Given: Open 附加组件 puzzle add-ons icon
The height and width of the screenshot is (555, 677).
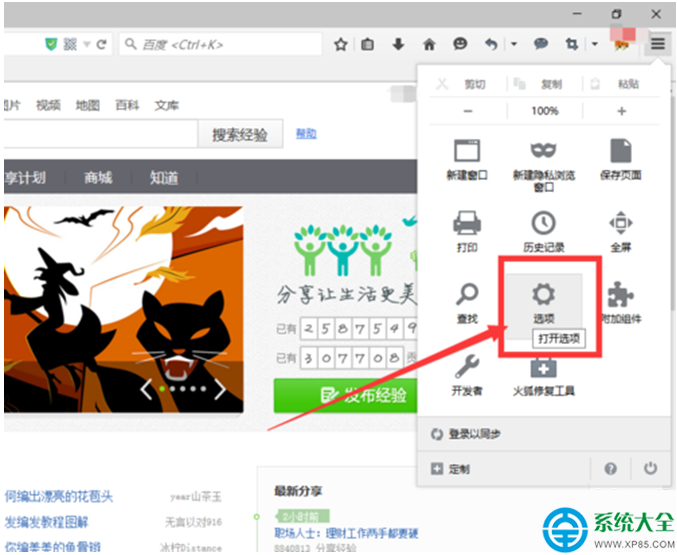Looking at the screenshot, I should [x=620, y=295].
